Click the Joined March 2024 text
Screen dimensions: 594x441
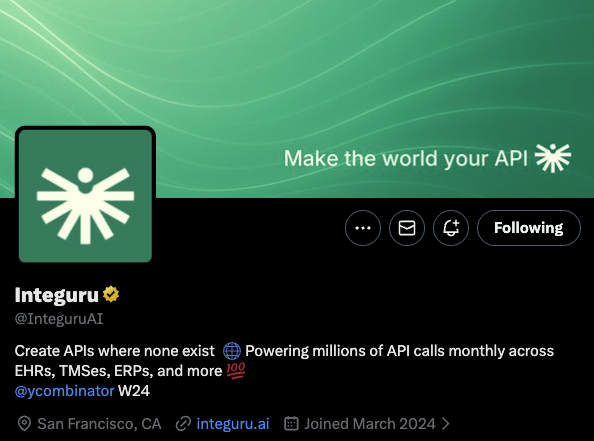tap(370, 424)
